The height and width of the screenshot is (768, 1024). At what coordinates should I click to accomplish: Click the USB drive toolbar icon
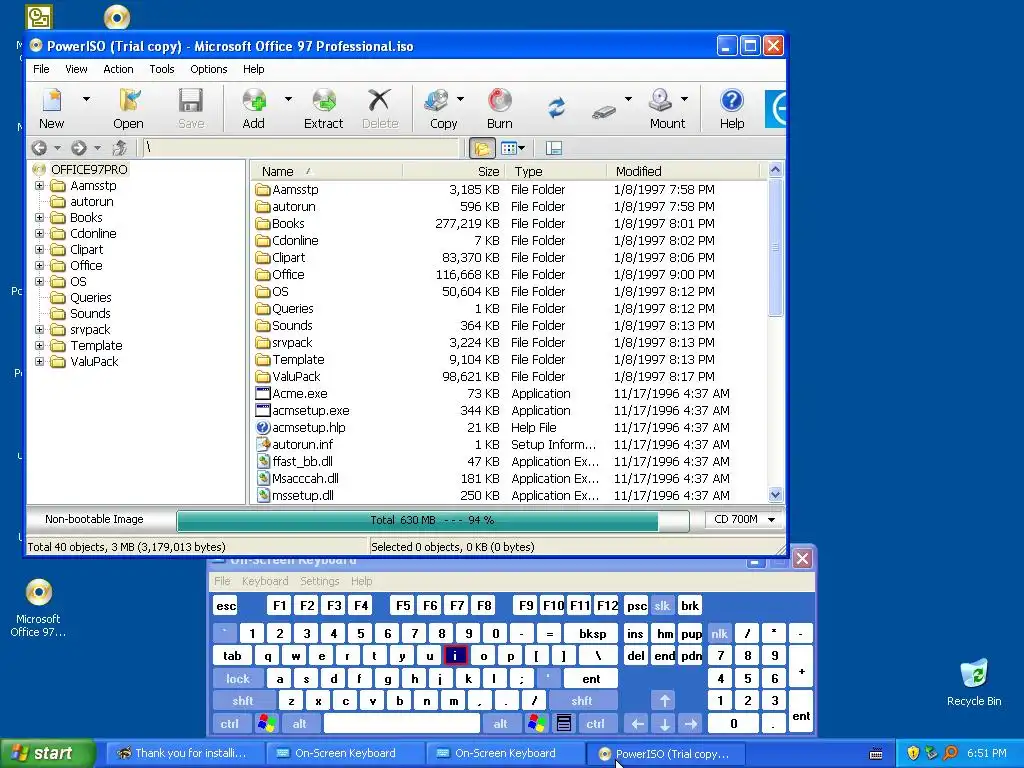click(604, 112)
